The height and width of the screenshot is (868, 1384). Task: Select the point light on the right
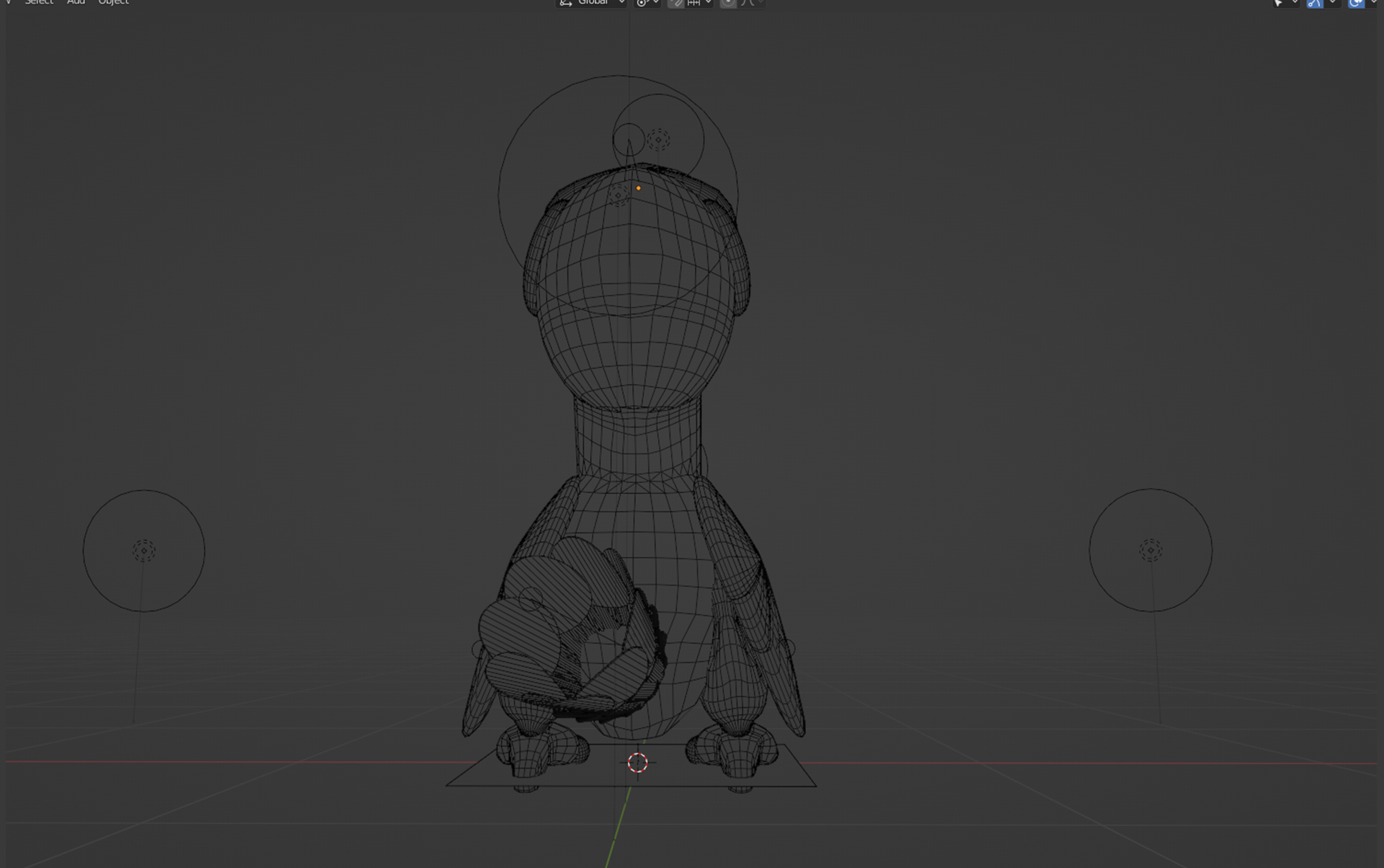click(1150, 550)
